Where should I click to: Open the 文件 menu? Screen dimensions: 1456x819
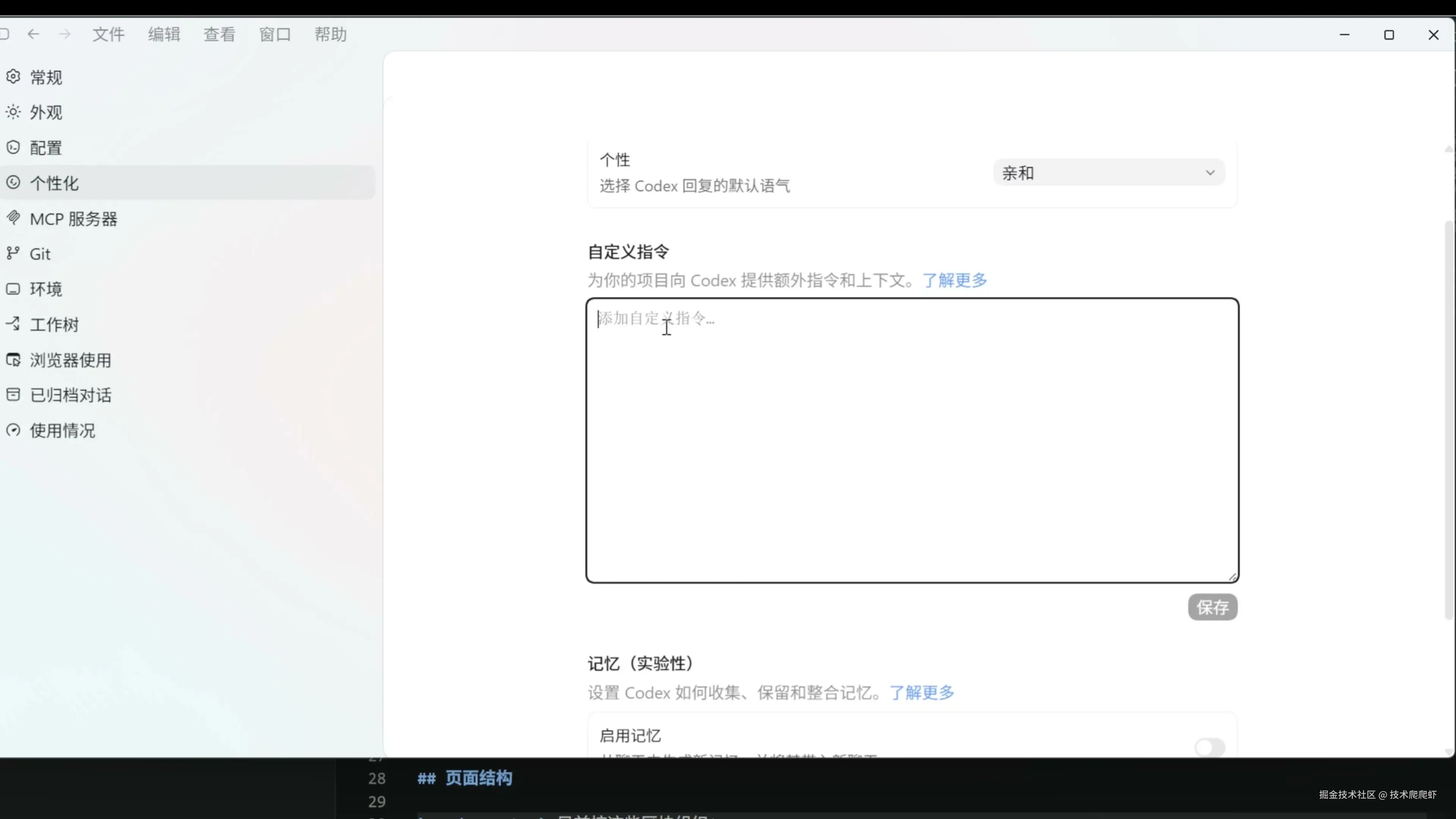[108, 35]
